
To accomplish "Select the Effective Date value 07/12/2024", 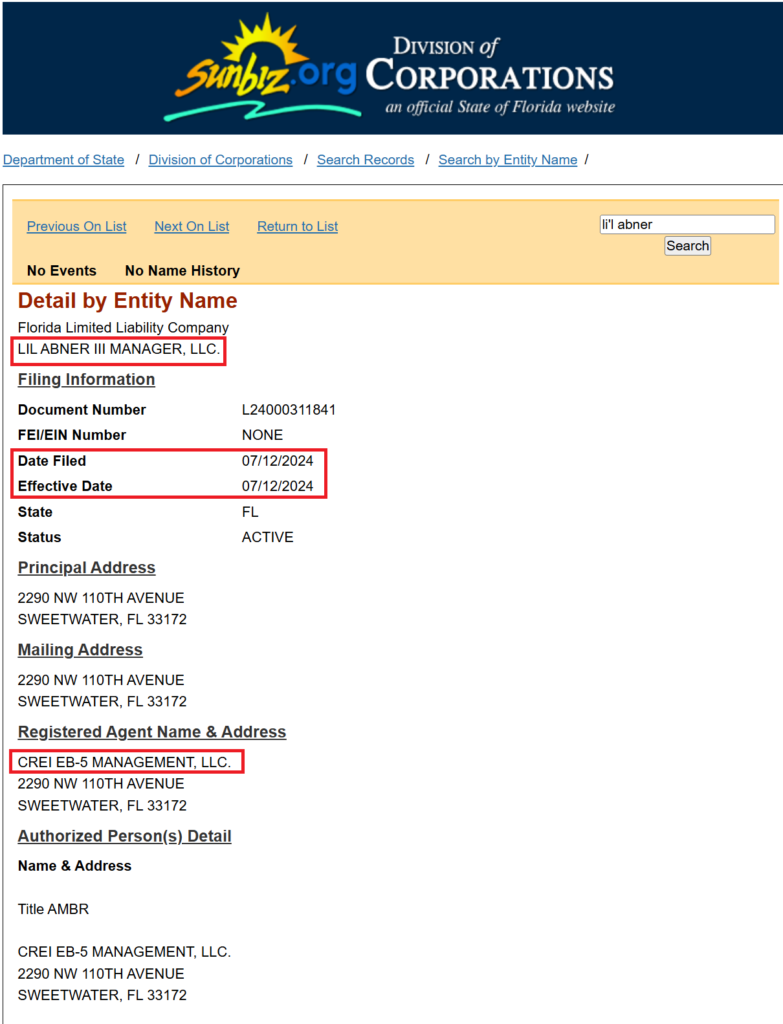I will coord(278,487).
